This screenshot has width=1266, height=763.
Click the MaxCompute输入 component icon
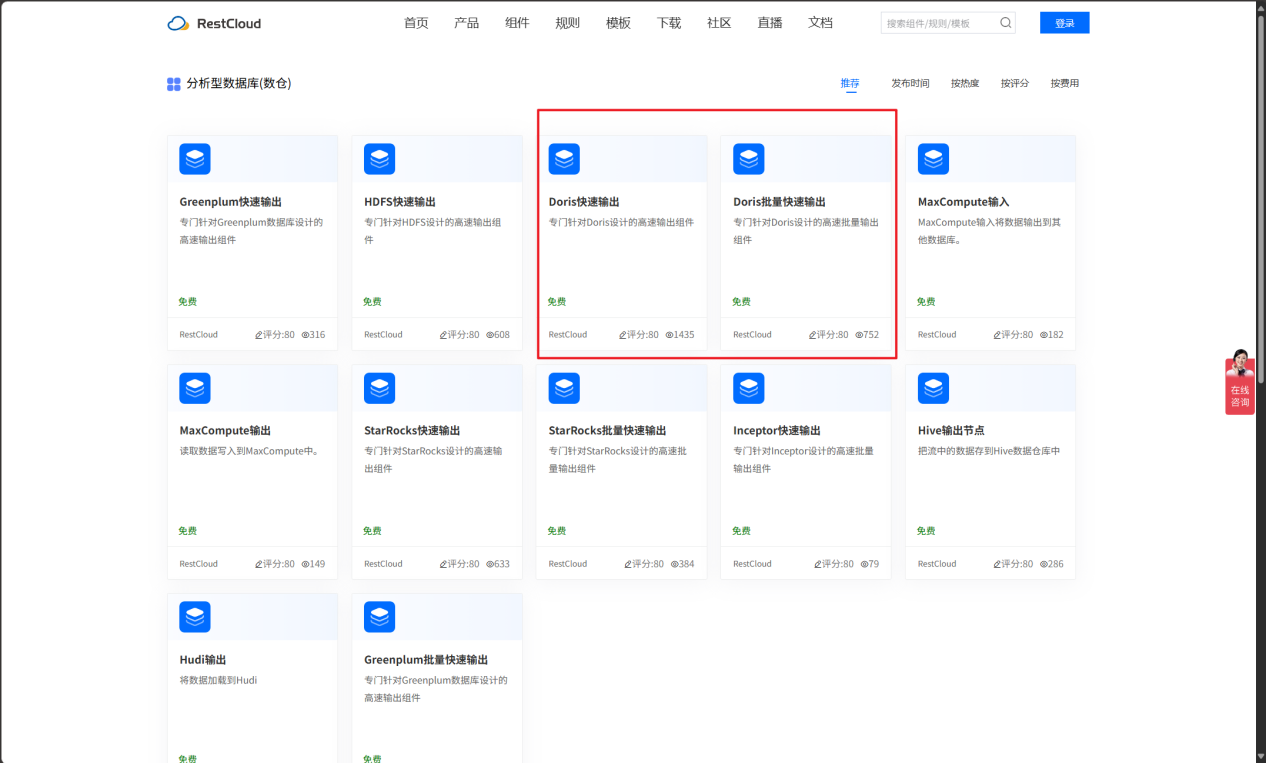coord(933,158)
